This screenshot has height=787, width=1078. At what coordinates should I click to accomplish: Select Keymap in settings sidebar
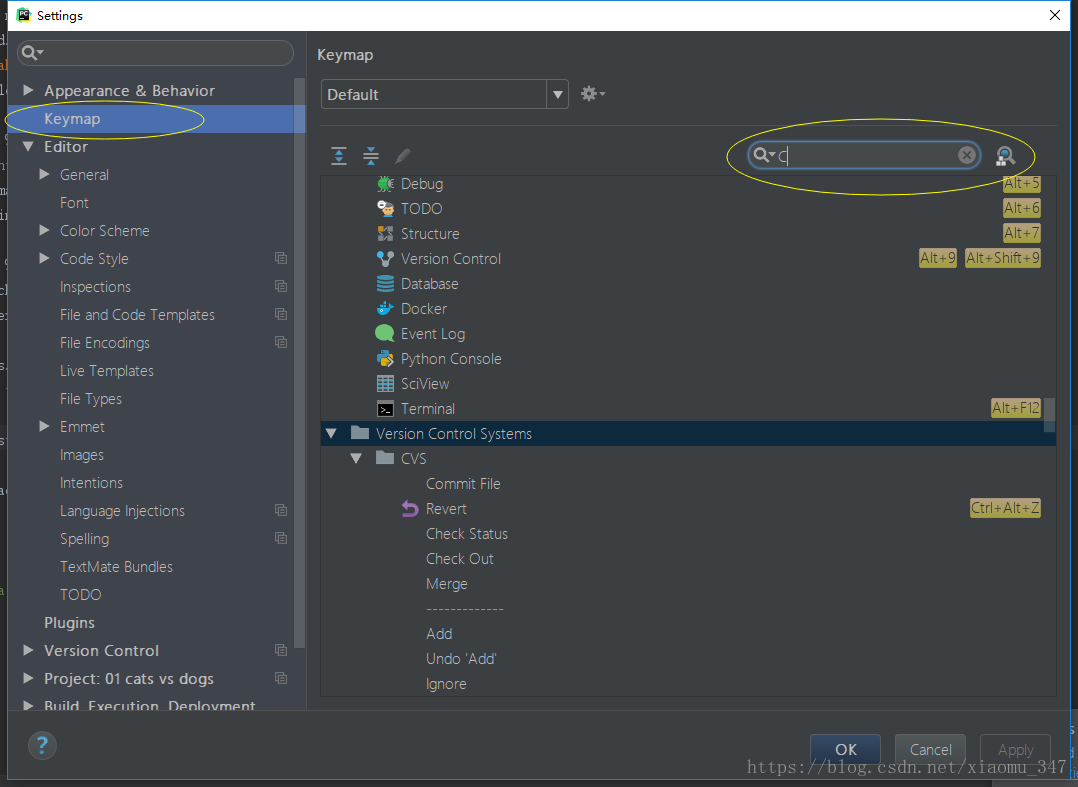[x=157, y=119]
